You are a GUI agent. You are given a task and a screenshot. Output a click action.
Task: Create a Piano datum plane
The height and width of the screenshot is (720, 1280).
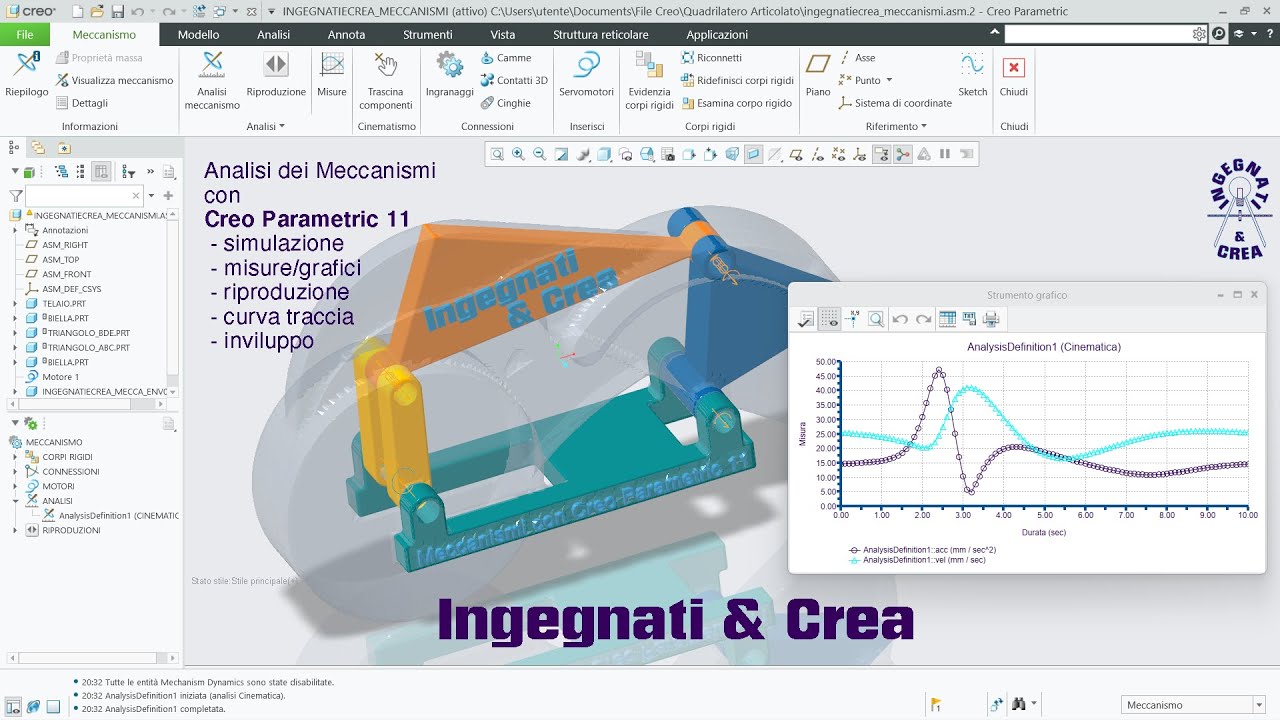818,75
